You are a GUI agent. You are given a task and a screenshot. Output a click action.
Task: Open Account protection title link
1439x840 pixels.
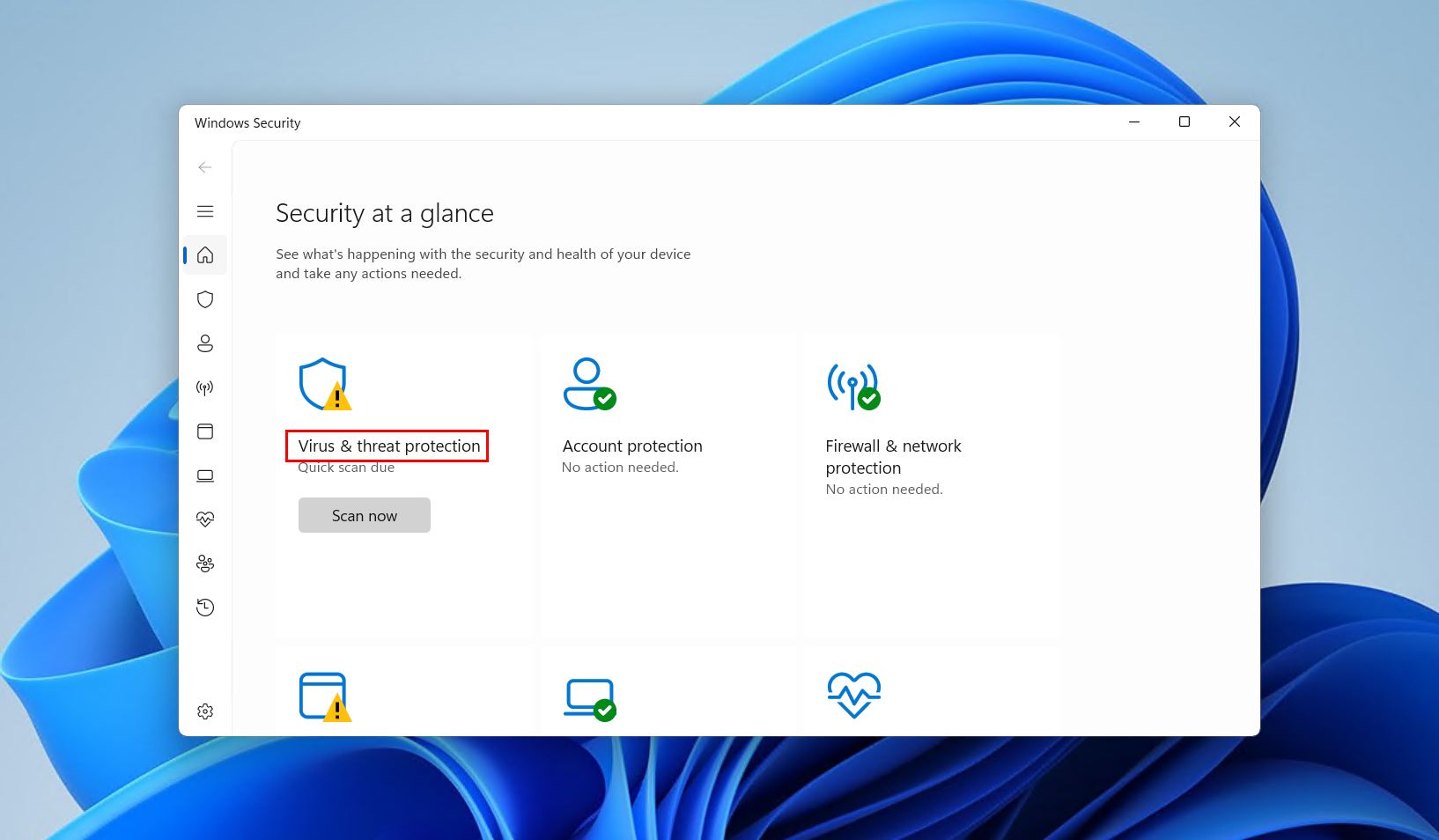[632, 446]
